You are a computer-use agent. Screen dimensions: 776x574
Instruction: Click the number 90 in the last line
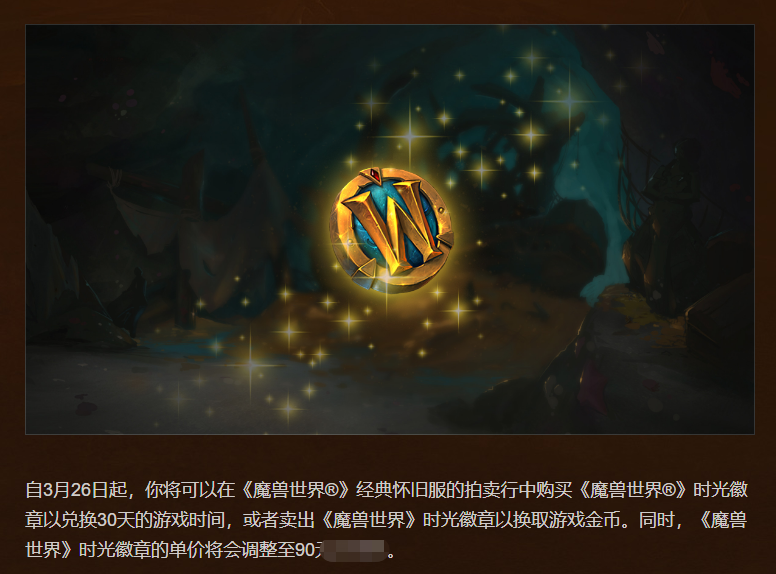tap(306, 550)
